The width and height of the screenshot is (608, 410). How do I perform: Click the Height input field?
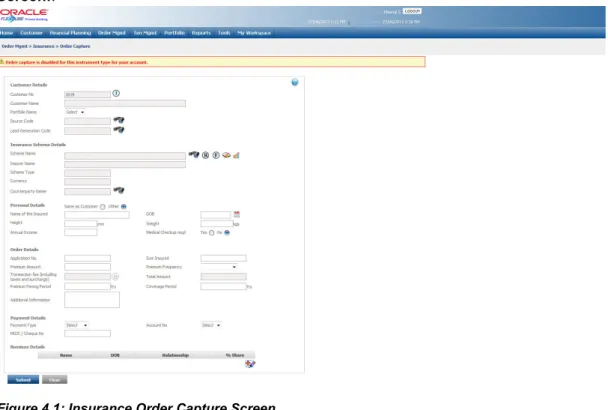pos(81,223)
